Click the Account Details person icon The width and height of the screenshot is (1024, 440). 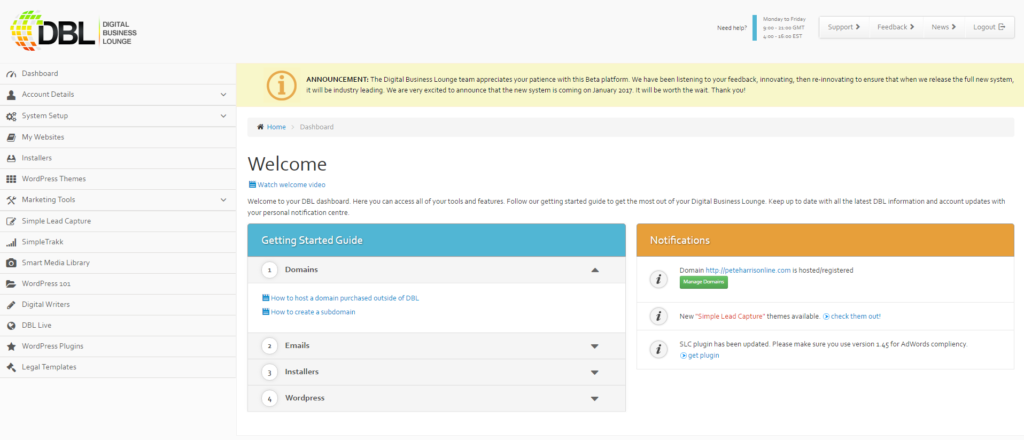tap(11, 95)
